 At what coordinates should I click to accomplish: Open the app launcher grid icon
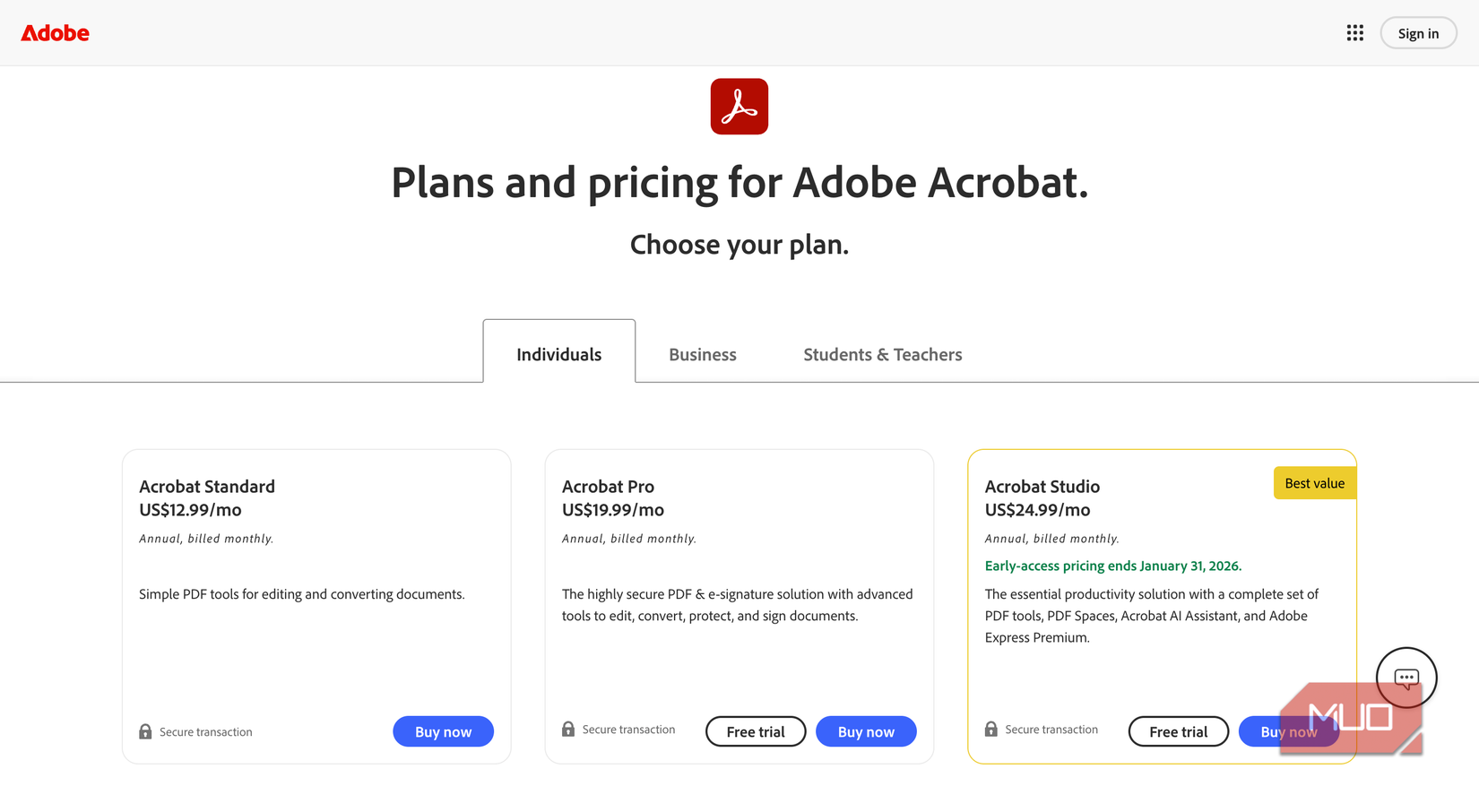coord(1354,32)
